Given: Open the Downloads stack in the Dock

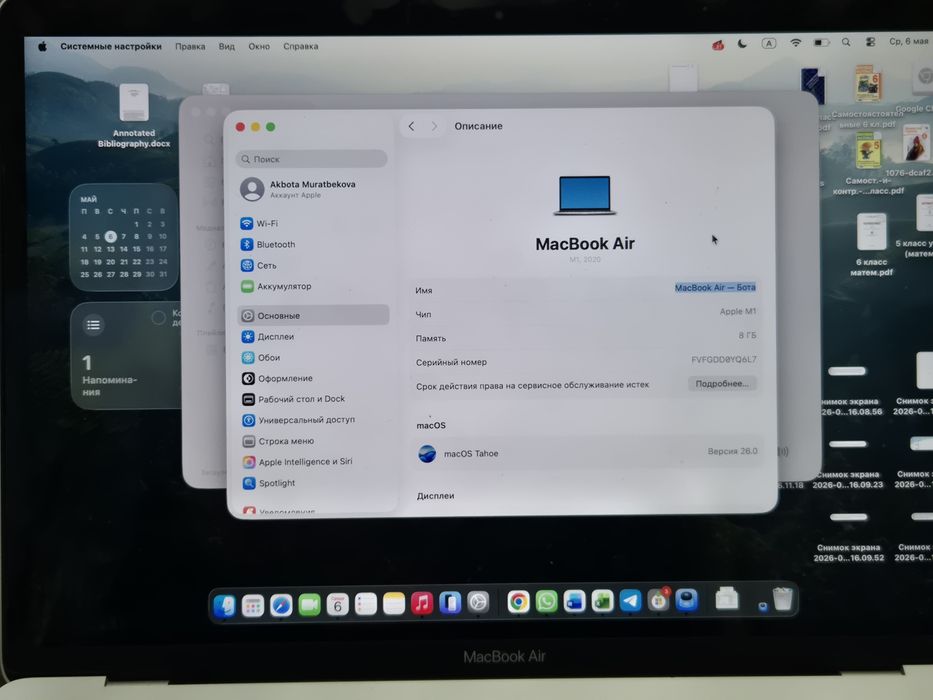Looking at the screenshot, I should pos(727,599).
